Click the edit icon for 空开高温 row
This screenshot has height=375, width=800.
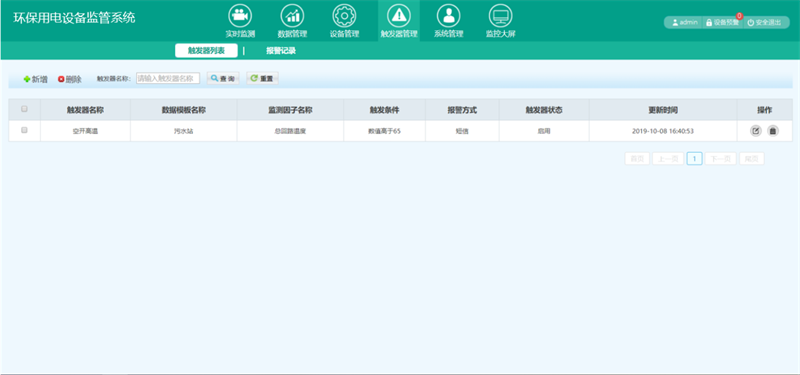click(x=756, y=131)
